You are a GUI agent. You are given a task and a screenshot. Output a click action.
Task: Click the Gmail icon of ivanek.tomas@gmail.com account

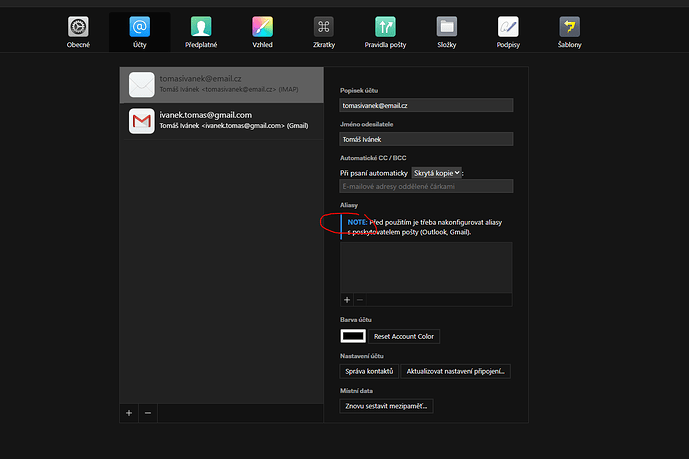tap(141, 121)
